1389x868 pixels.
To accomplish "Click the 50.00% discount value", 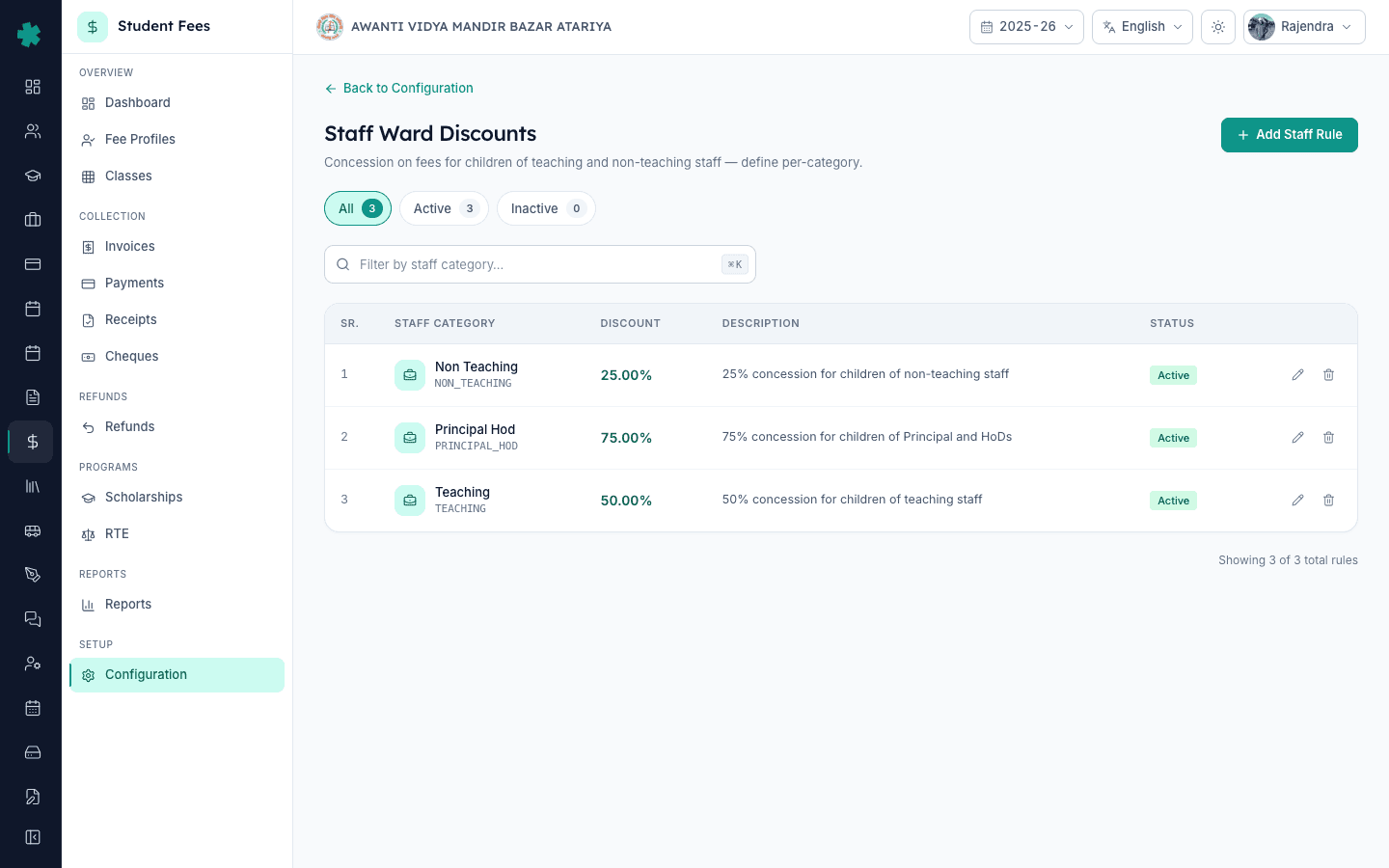I will coord(626,501).
